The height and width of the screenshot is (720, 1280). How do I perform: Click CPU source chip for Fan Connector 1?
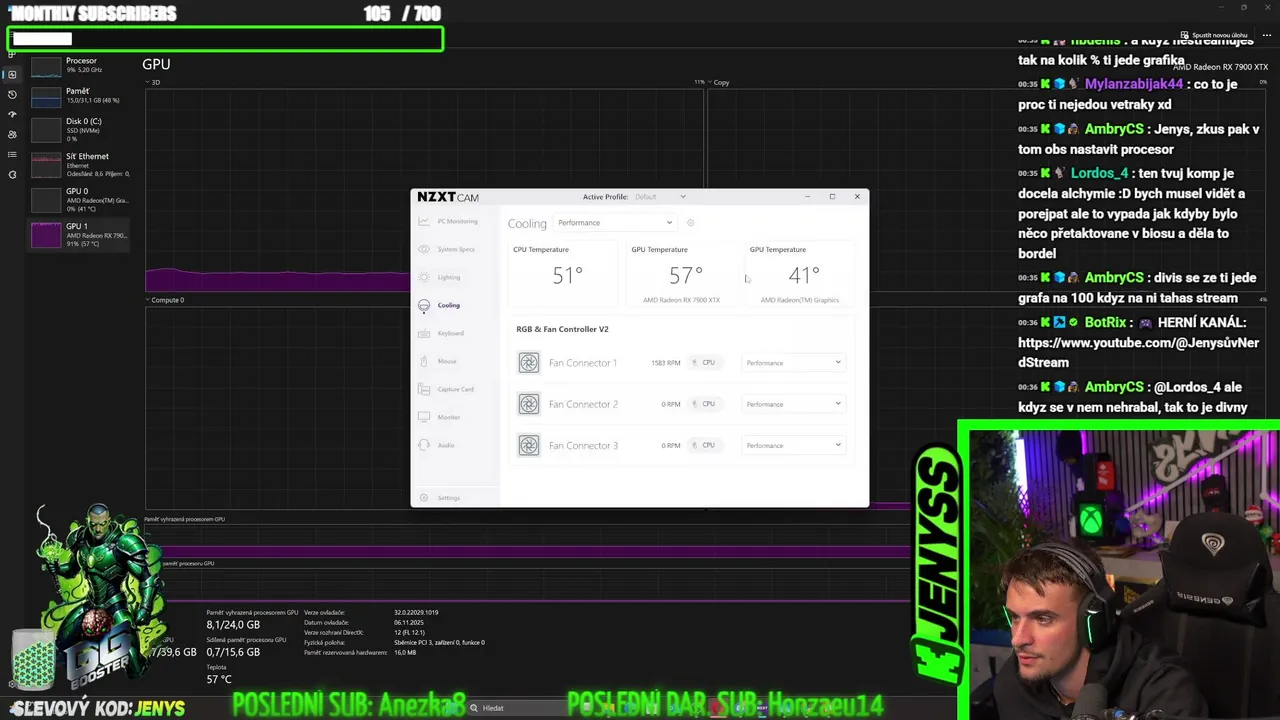[704, 363]
